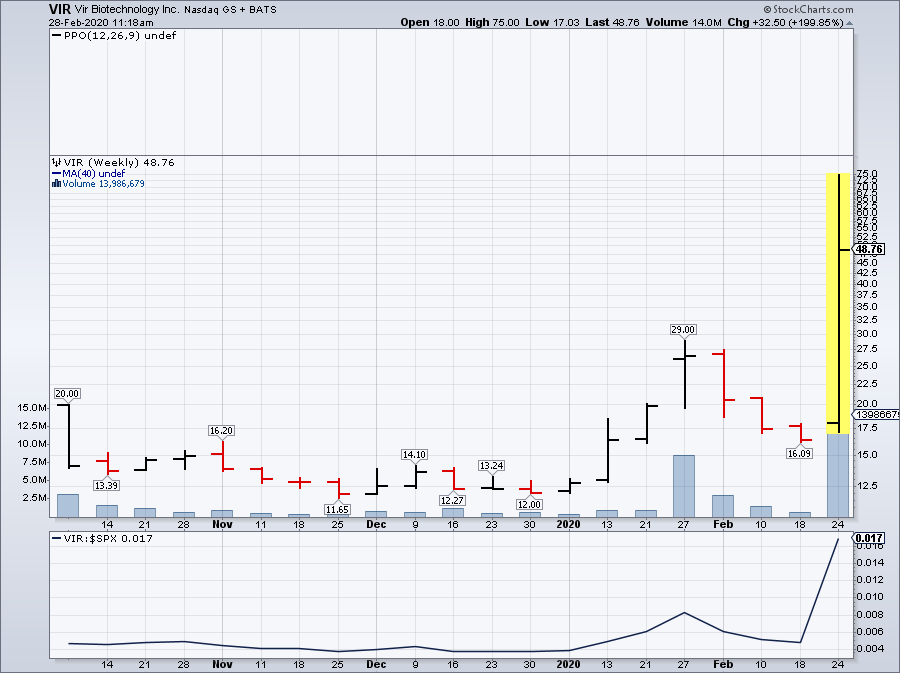Viewport: 900px width, 673px height.
Task: Click the 13.24 price callout
Action: pos(491,465)
